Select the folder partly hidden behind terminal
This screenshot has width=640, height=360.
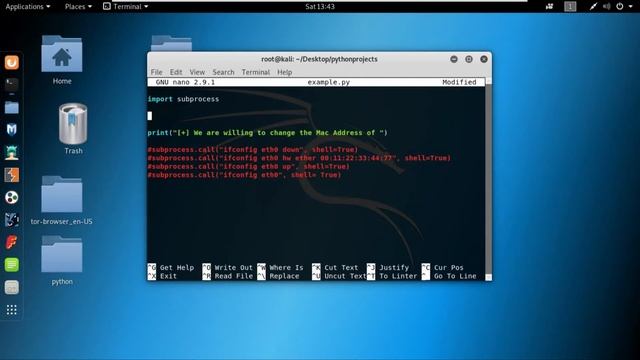(171, 43)
